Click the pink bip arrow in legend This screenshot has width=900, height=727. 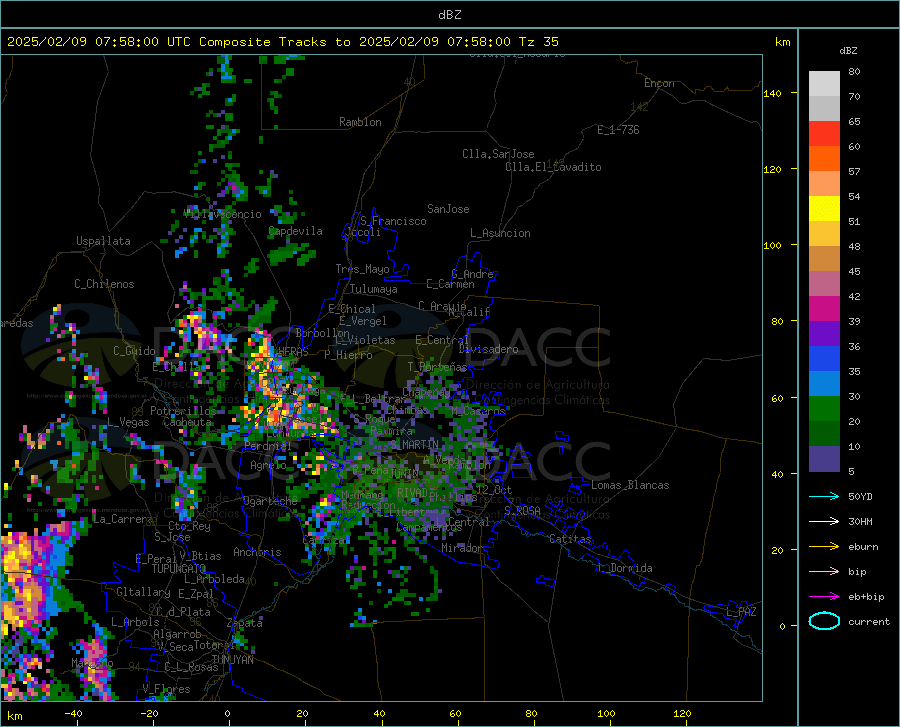click(824, 572)
